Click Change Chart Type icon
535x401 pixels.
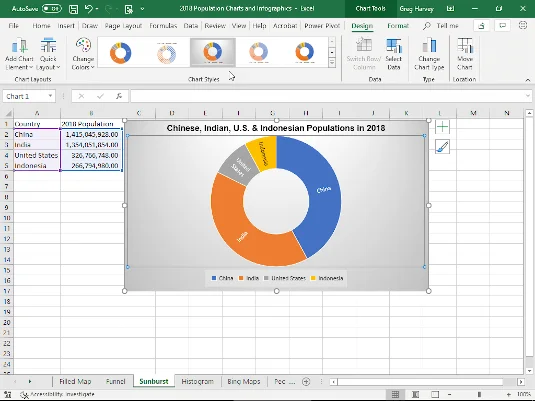pyautogui.click(x=429, y=54)
